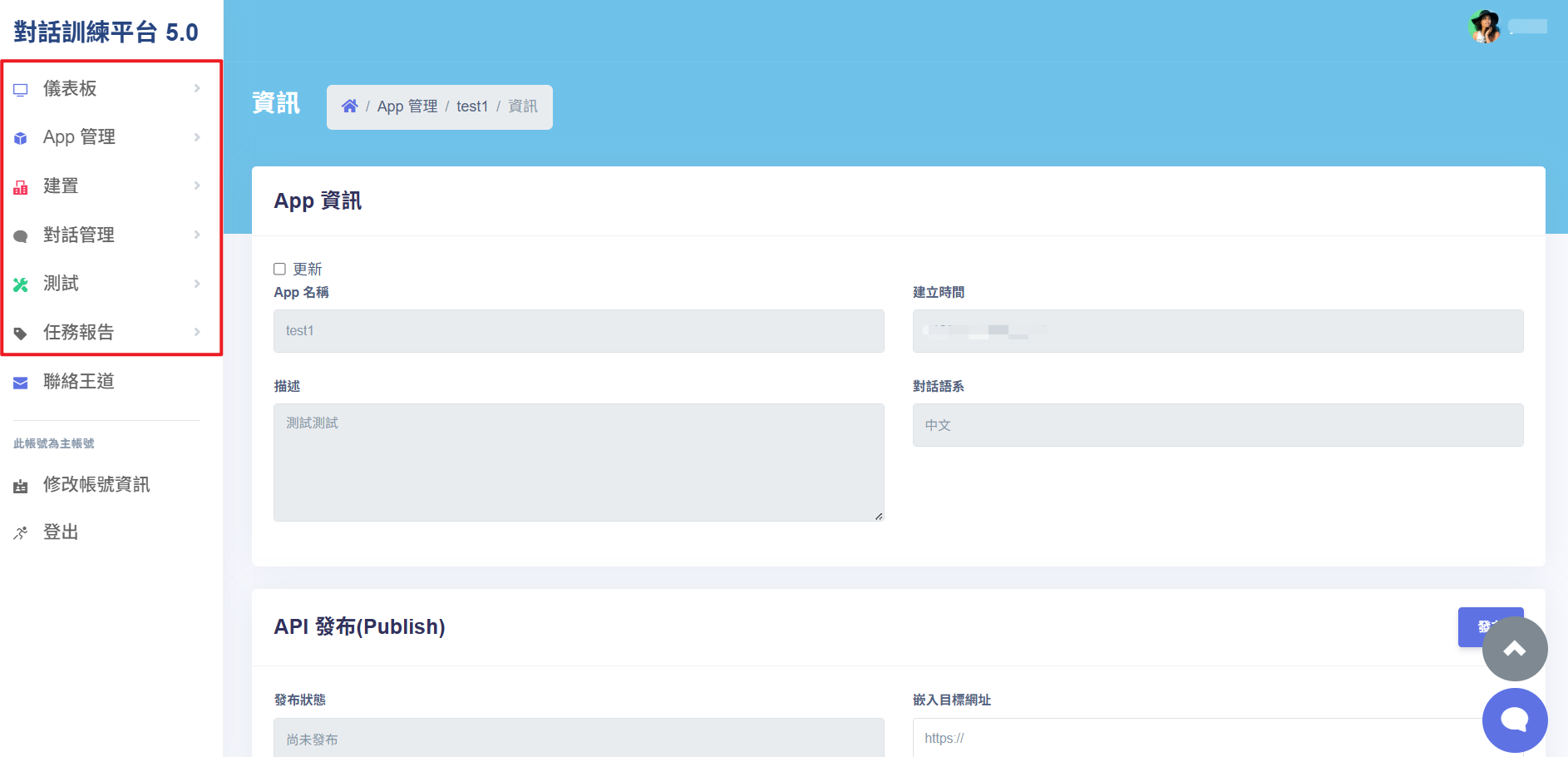Image resolution: width=1568 pixels, height=757 pixels.
Task: Click the 測試 tools icon
Action: [21, 284]
